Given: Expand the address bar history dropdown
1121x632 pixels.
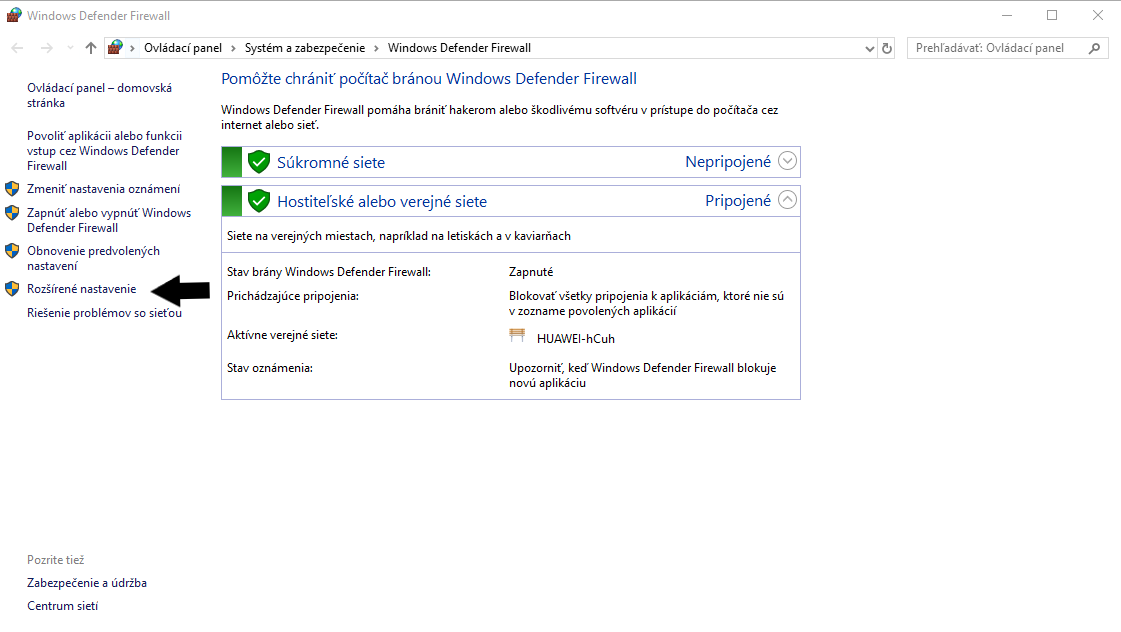Looking at the screenshot, I should pyautogui.click(x=869, y=49).
